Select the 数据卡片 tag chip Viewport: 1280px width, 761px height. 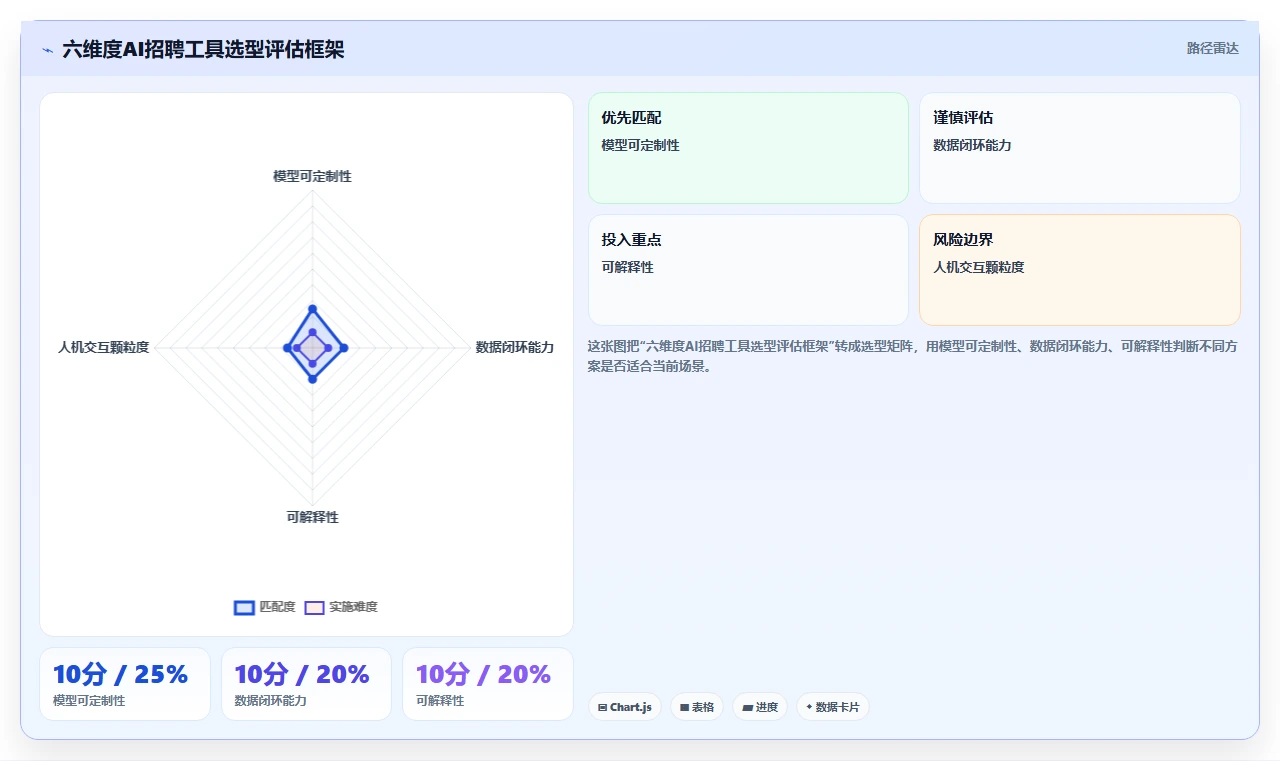(x=833, y=707)
